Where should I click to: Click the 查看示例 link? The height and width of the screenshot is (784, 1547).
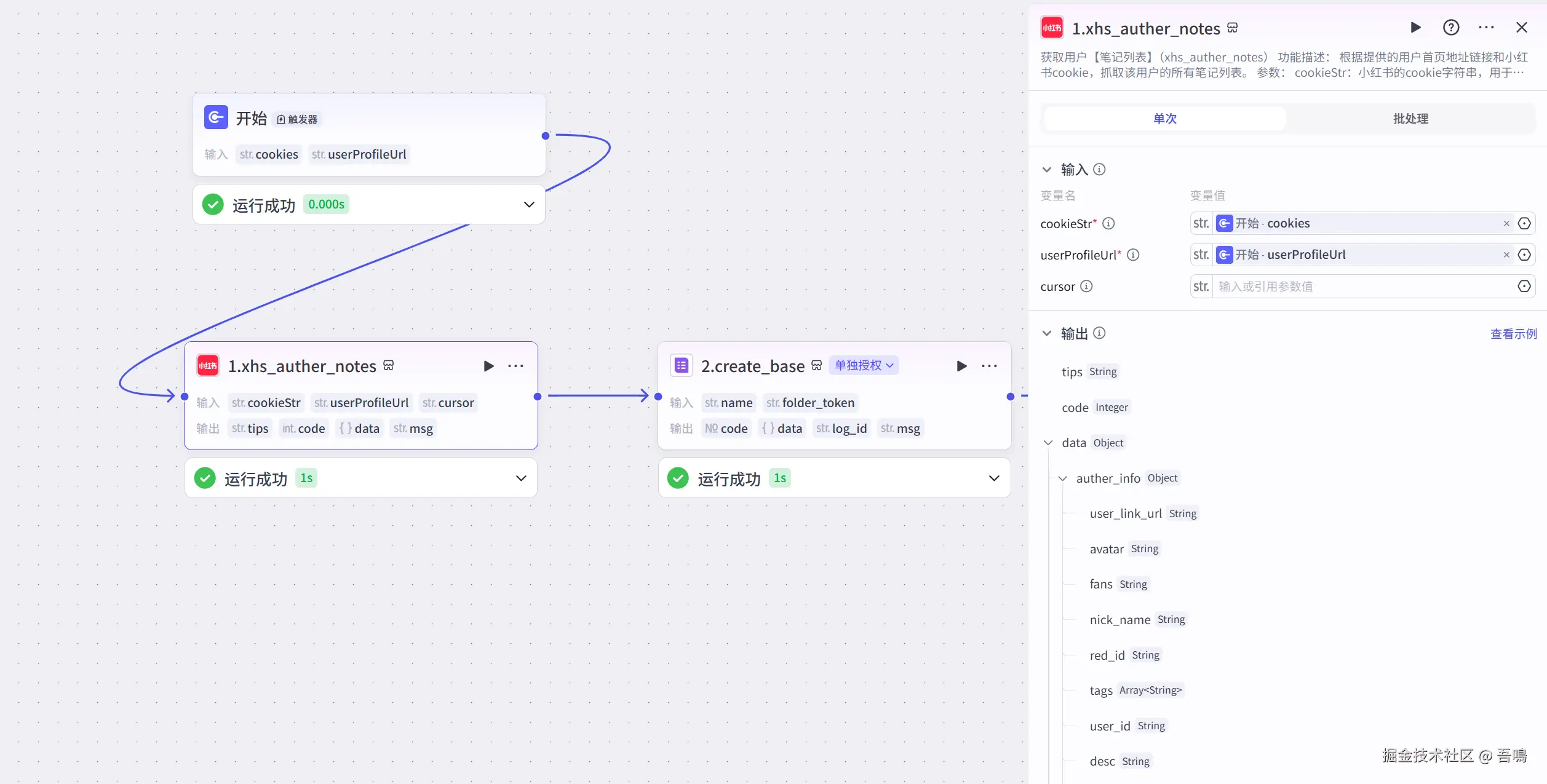1513,334
